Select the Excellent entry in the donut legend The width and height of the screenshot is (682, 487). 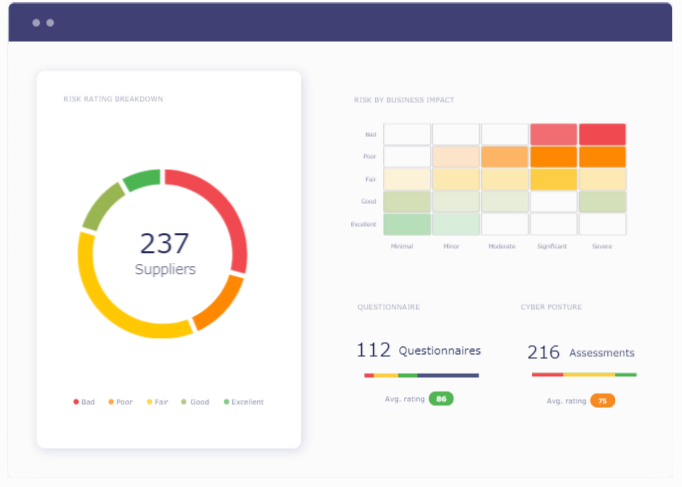244,402
